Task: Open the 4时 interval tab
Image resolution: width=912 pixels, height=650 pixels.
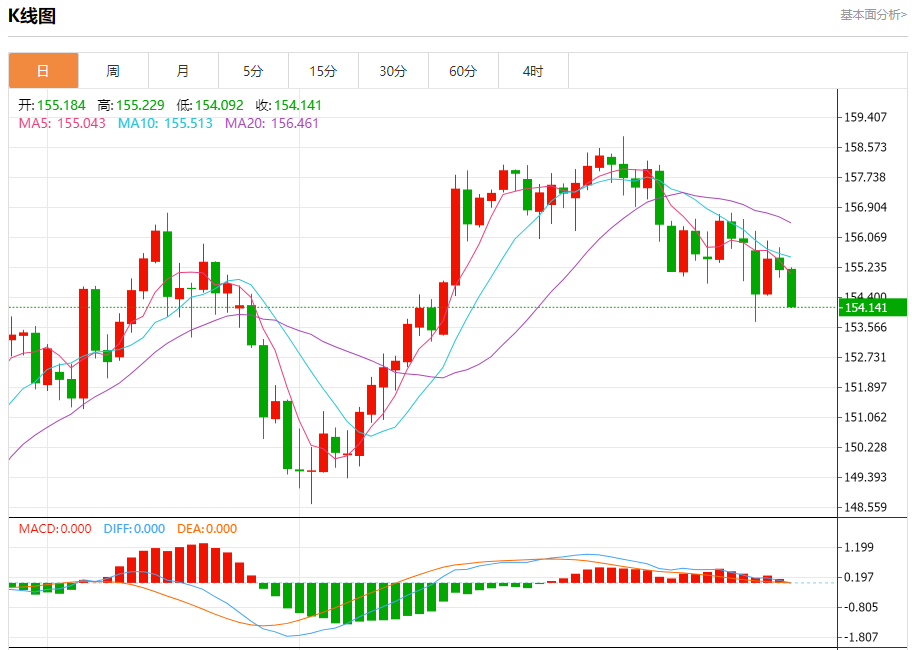Action: 533,71
